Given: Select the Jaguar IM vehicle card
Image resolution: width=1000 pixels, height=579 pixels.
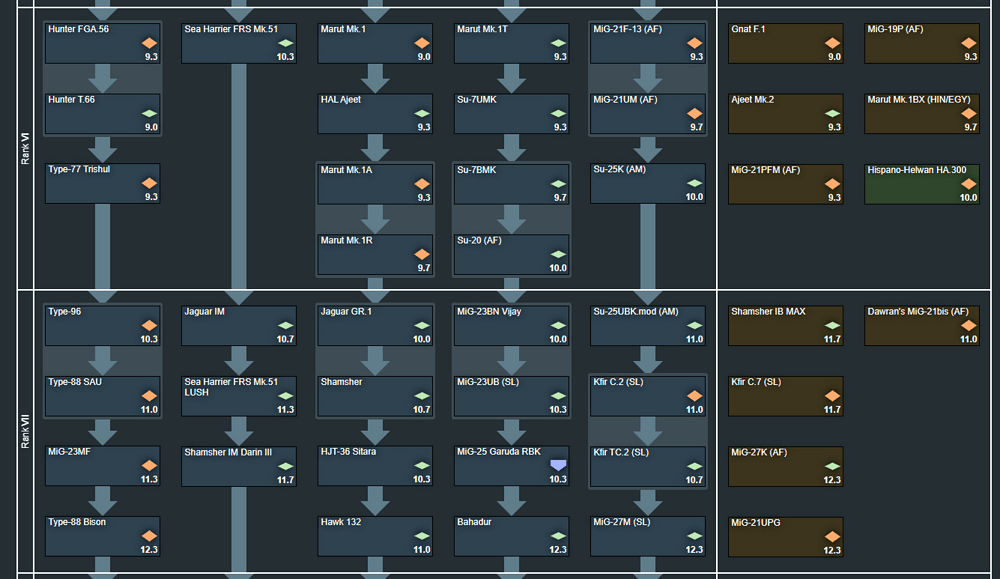Looking at the screenshot, I should (x=239, y=326).
